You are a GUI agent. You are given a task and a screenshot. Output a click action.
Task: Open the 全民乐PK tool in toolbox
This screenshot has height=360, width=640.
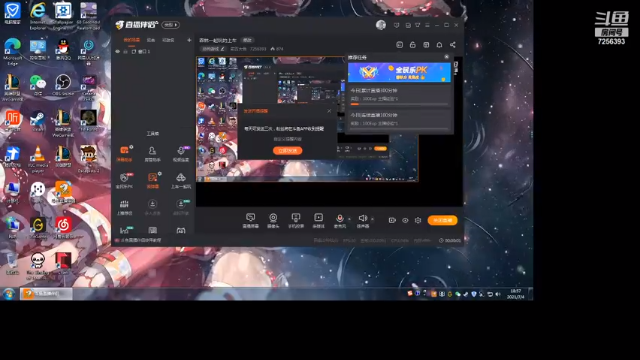(124, 180)
